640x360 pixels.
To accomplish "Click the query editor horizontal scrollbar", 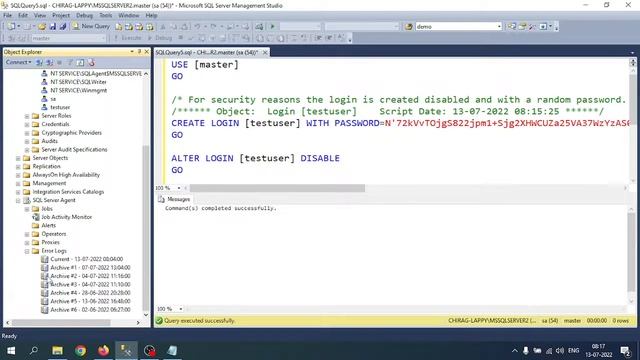I will coord(277,188).
